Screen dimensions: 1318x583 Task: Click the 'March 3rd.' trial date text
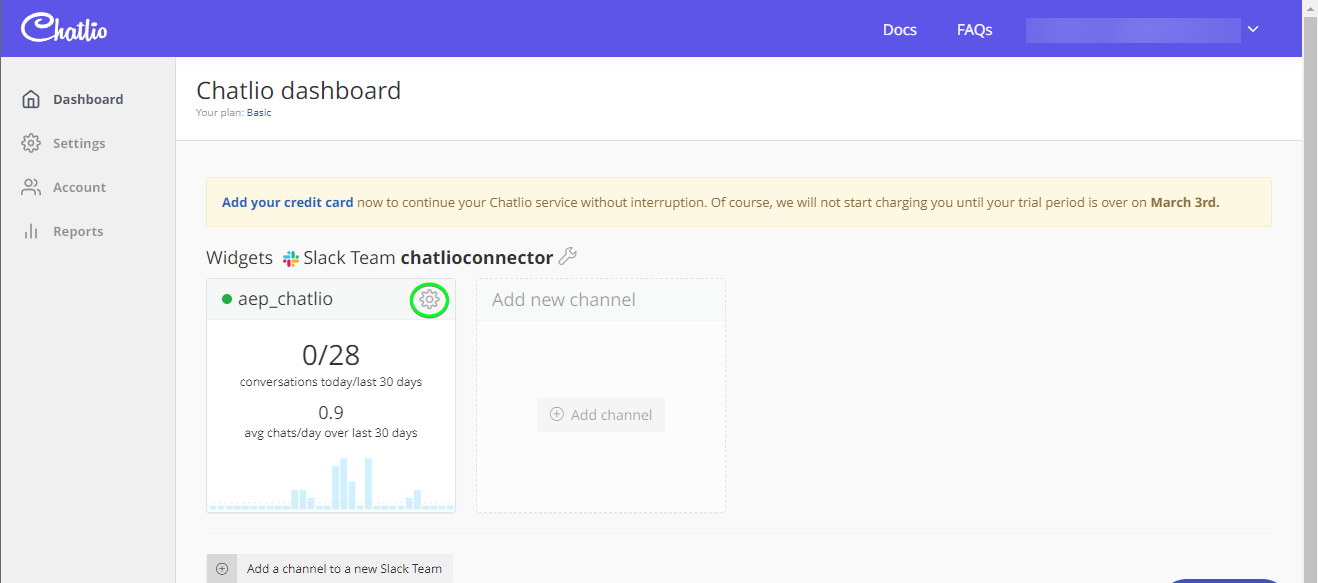click(1185, 202)
